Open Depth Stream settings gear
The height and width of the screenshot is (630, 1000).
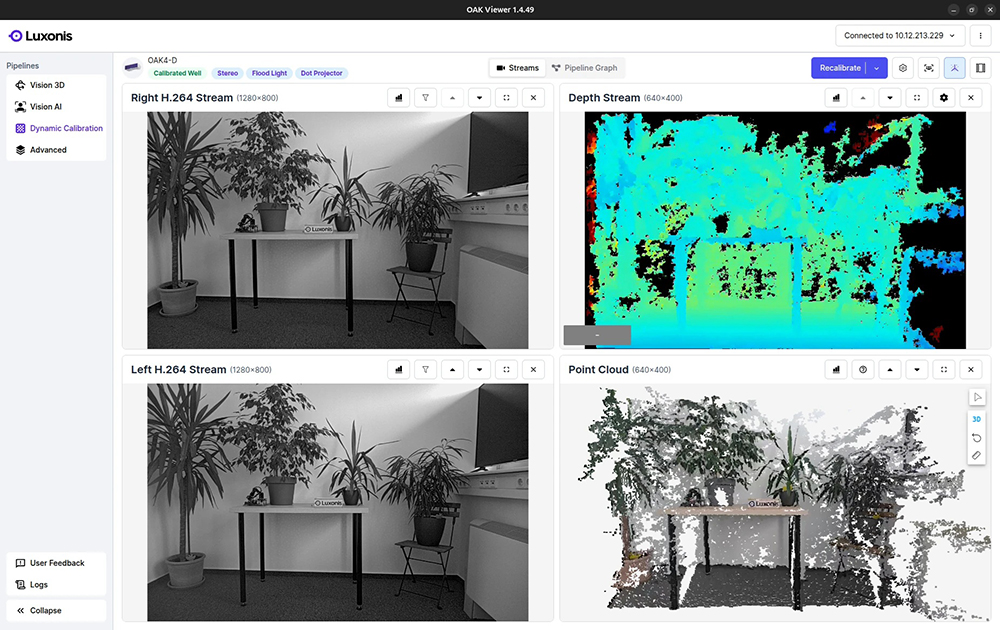click(943, 98)
